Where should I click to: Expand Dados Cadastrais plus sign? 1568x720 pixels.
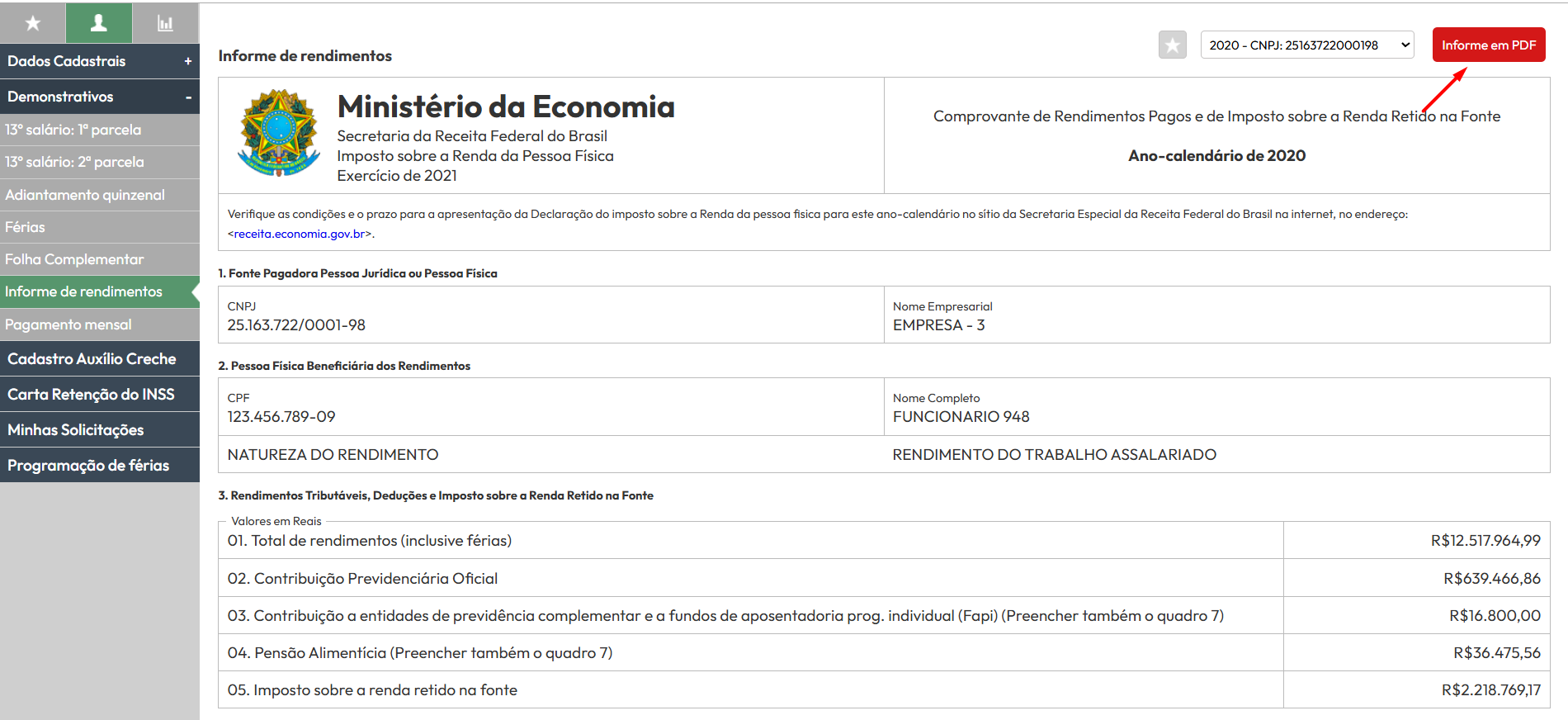point(187,61)
